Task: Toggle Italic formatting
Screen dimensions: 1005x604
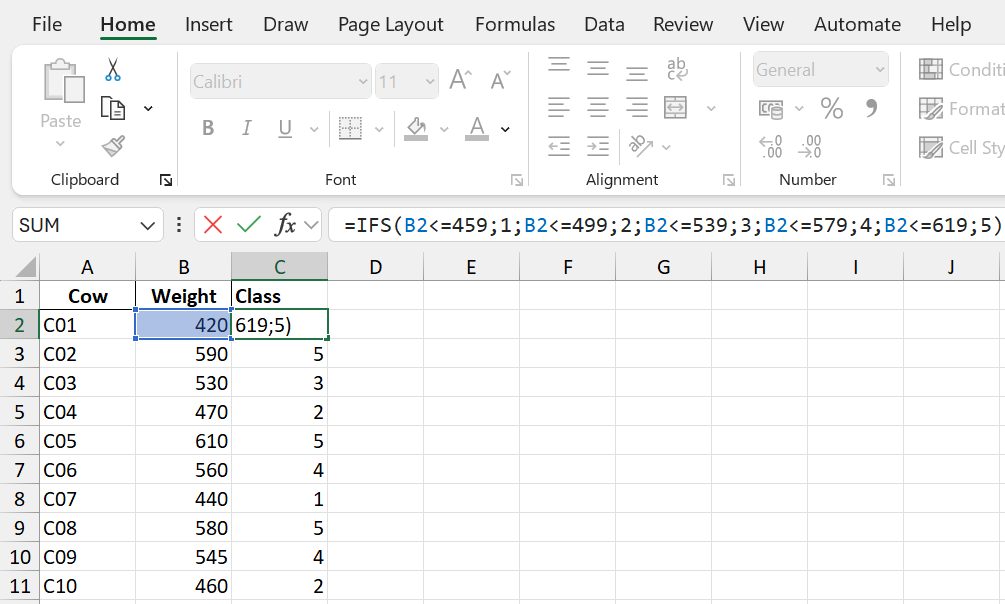Action: coord(246,128)
